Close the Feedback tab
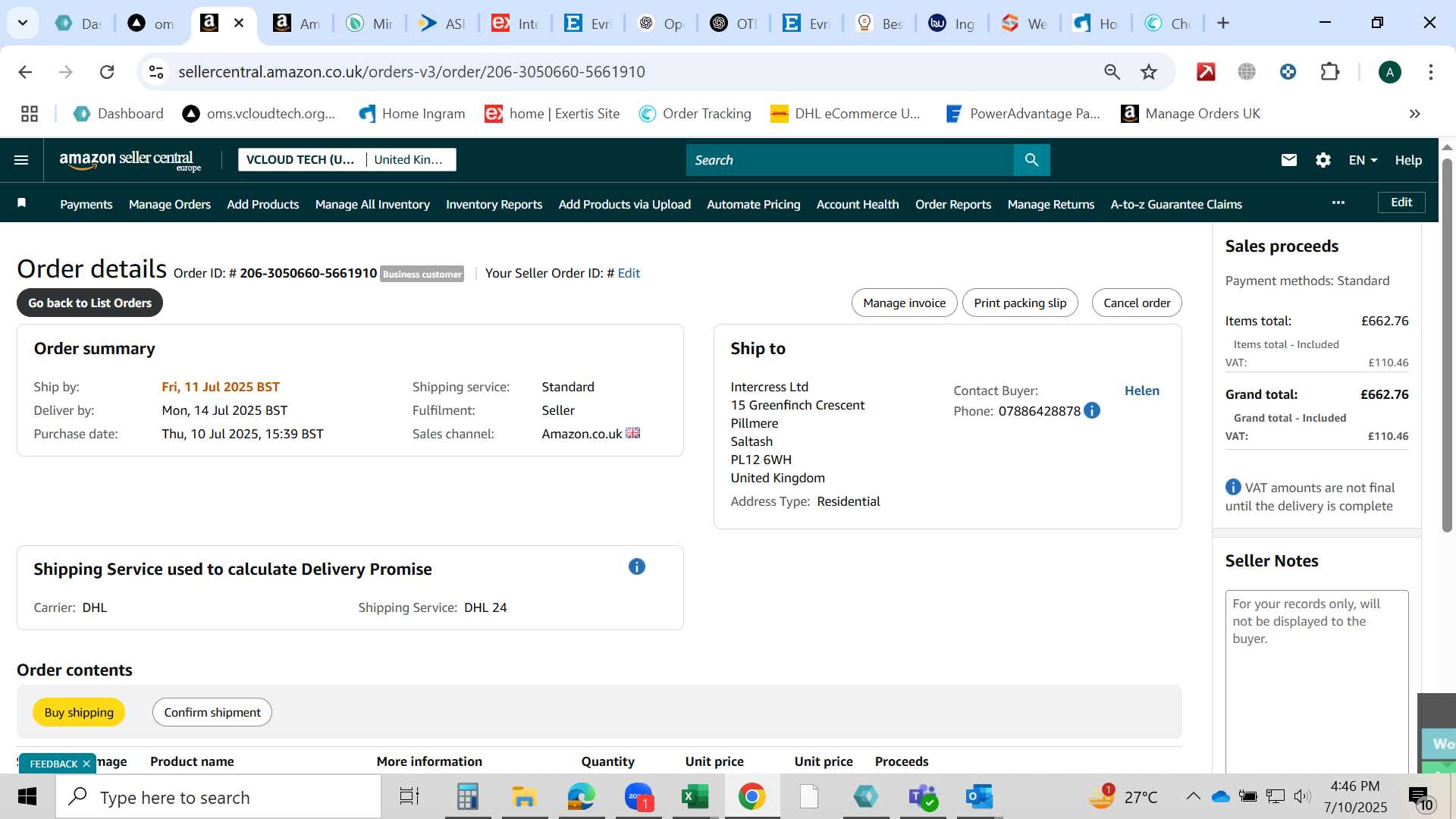The image size is (1456, 819). [86, 764]
